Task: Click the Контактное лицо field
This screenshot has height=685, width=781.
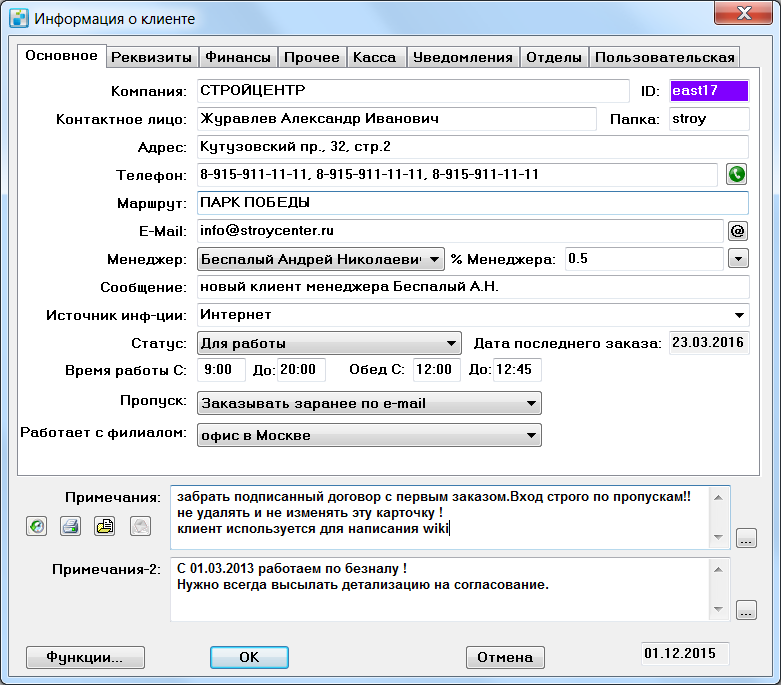Action: click(x=396, y=119)
